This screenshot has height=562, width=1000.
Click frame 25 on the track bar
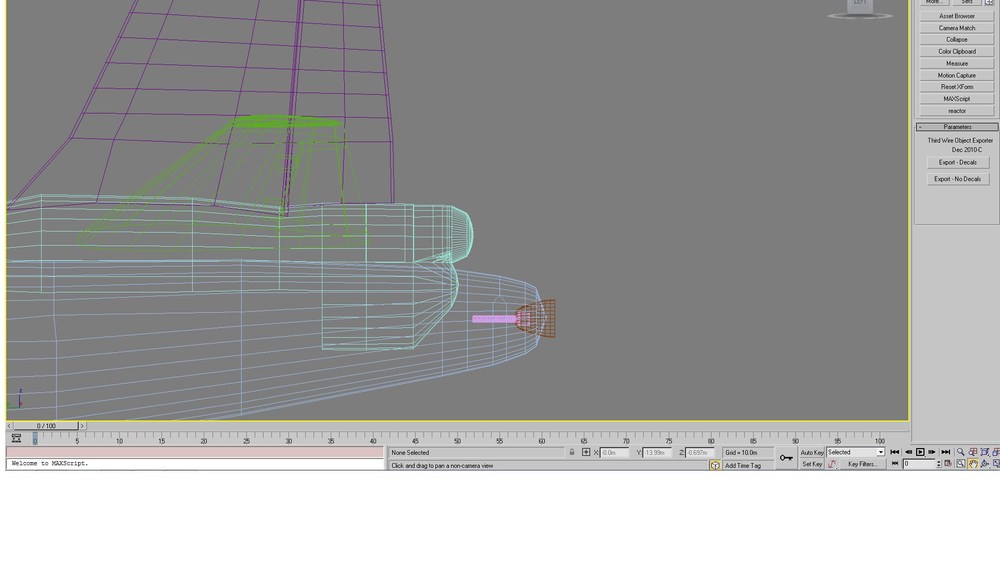pyautogui.click(x=246, y=438)
